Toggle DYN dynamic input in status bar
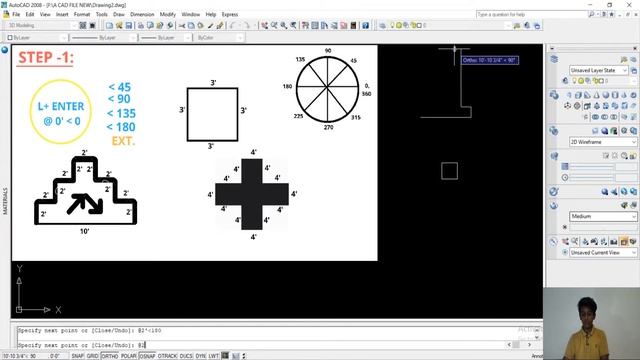 [200, 356]
